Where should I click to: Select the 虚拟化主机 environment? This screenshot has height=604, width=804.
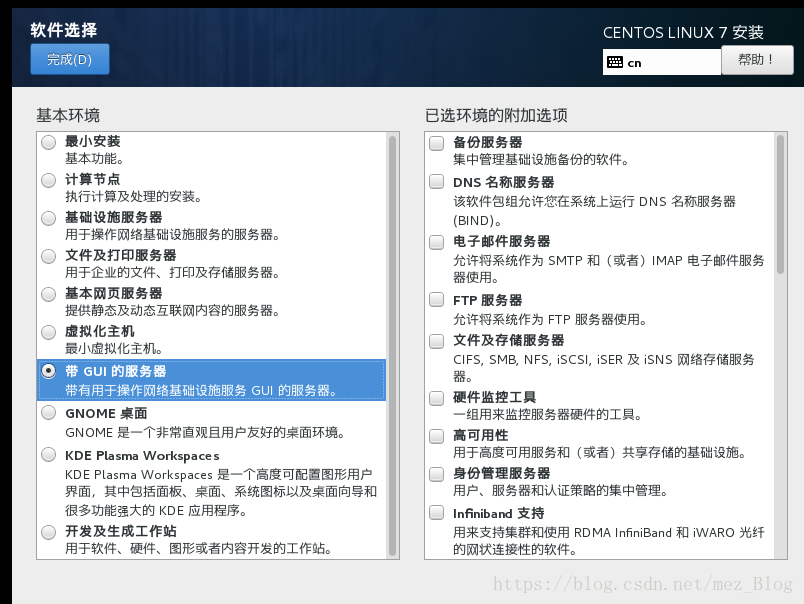click(x=48, y=332)
